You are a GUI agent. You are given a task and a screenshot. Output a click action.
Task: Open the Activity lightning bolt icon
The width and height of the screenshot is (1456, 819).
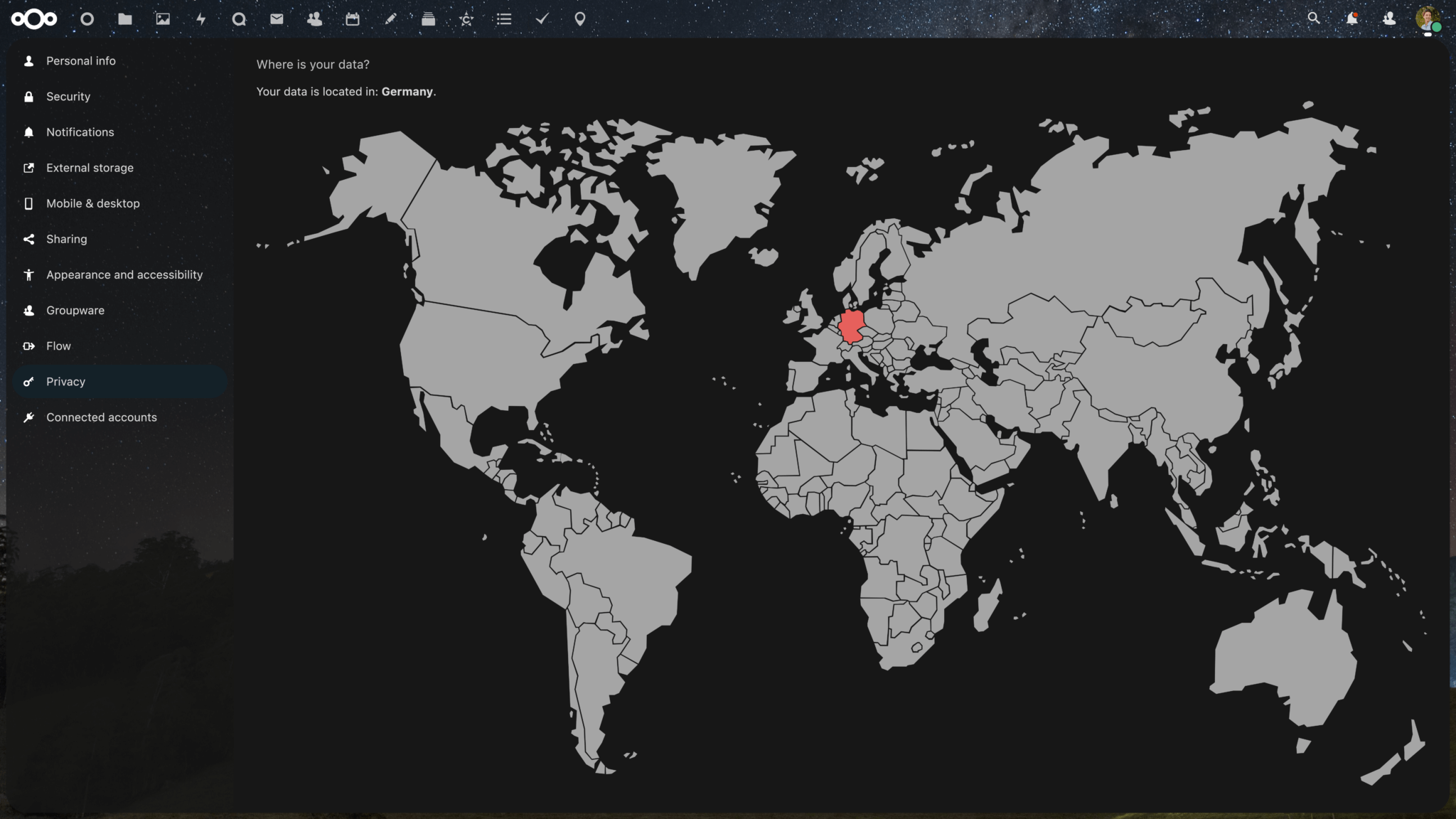click(201, 19)
